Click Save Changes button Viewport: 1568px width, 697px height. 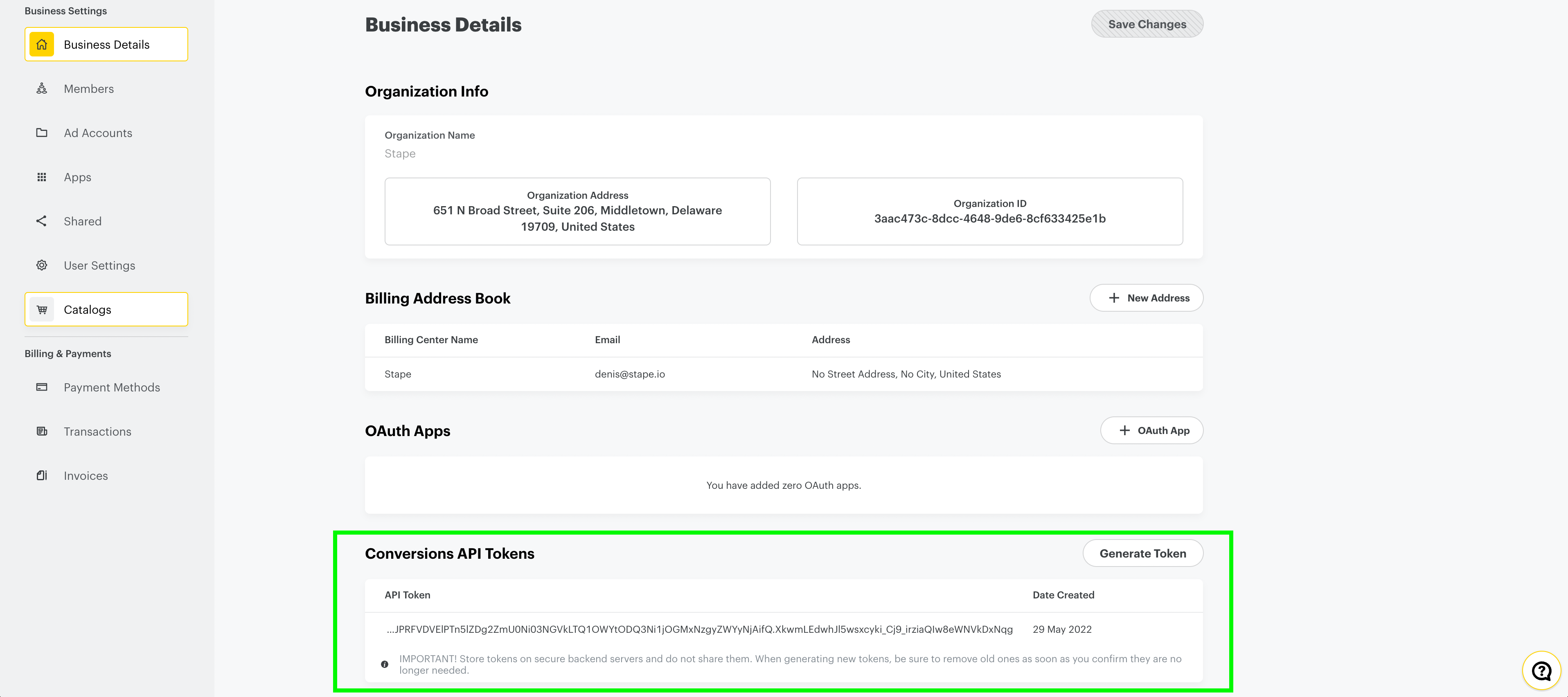(x=1147, y=23)
